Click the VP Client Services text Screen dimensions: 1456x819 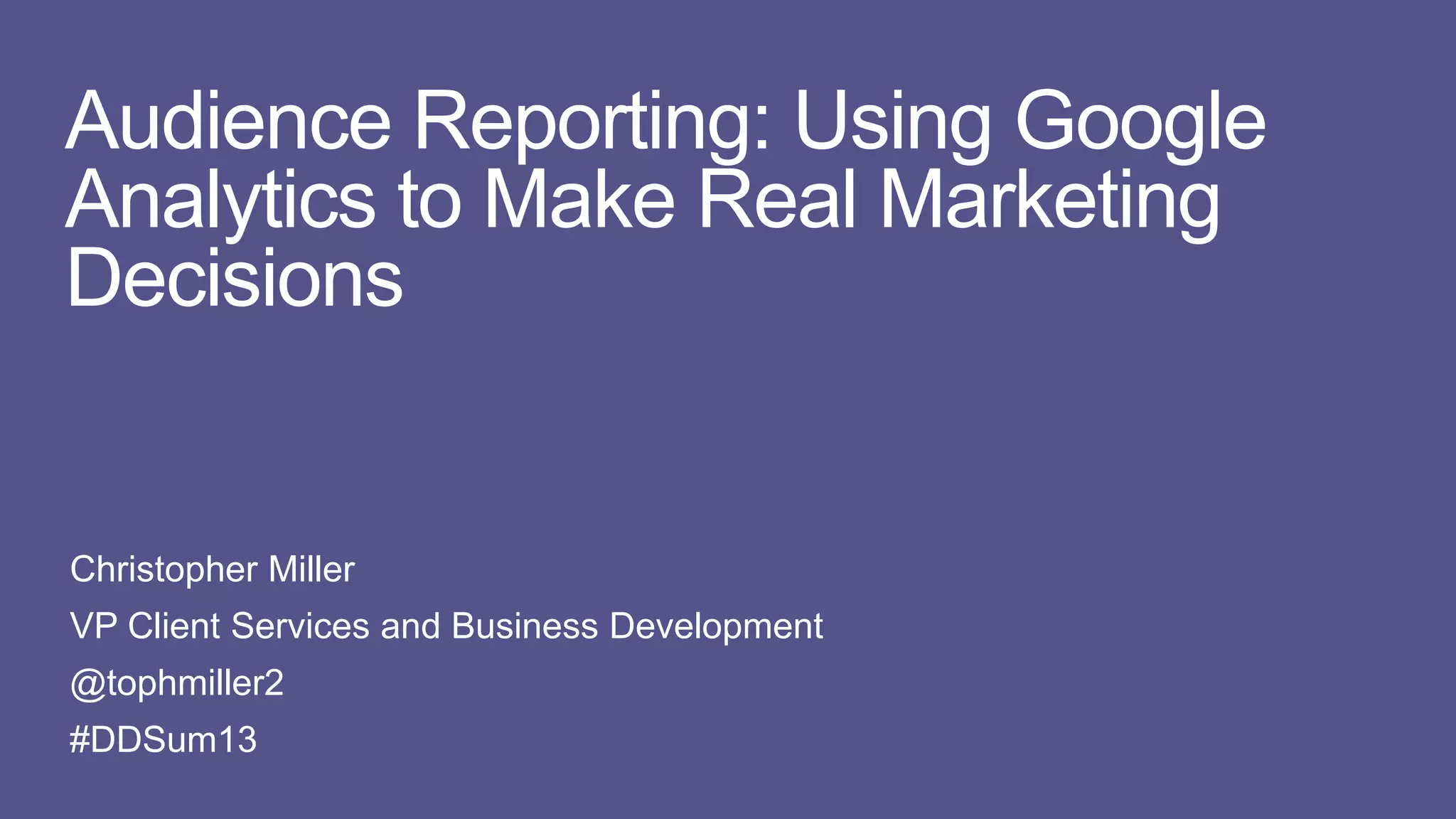click(219, 626)
